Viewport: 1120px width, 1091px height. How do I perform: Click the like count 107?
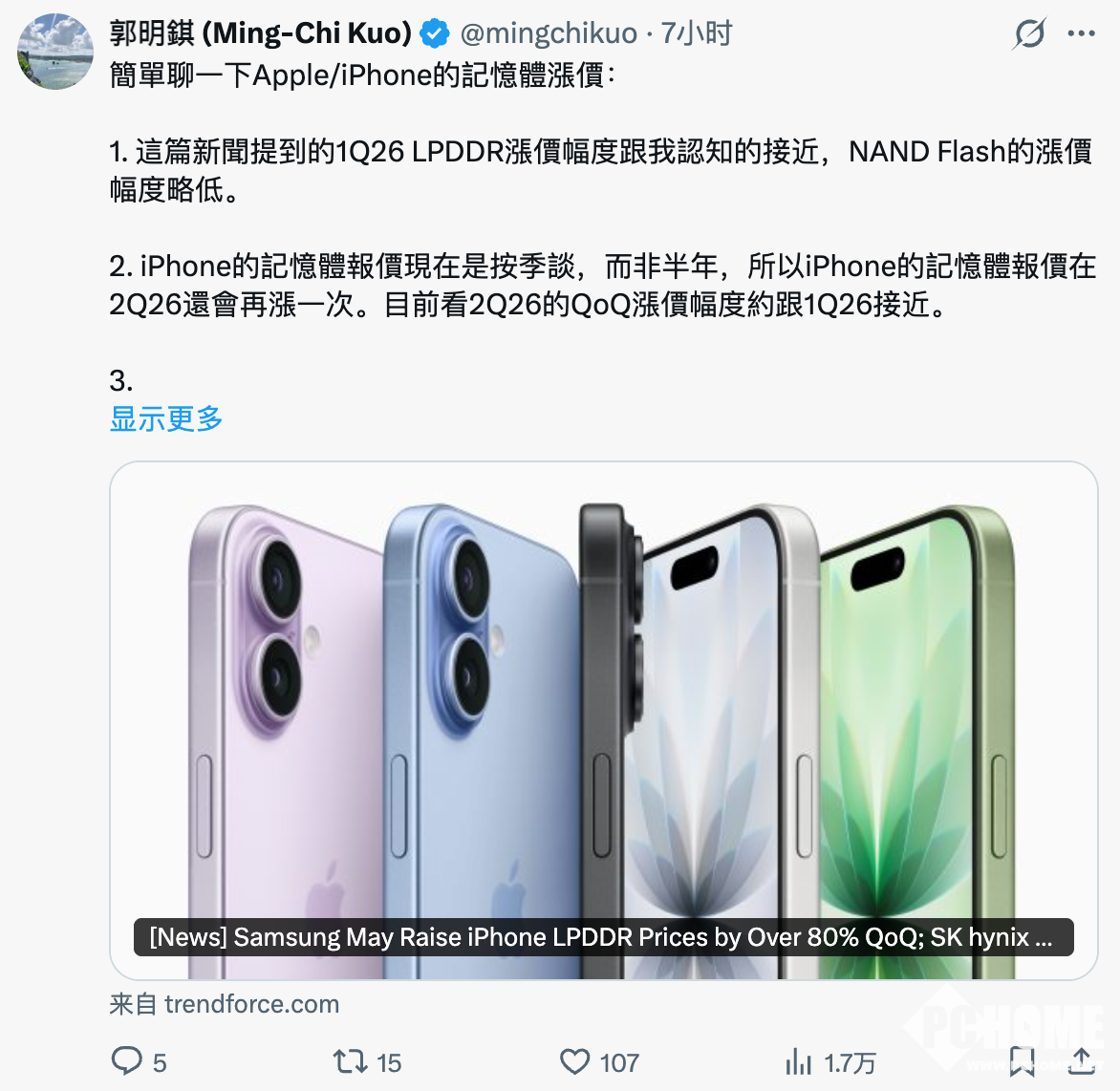pos(619,1062)
